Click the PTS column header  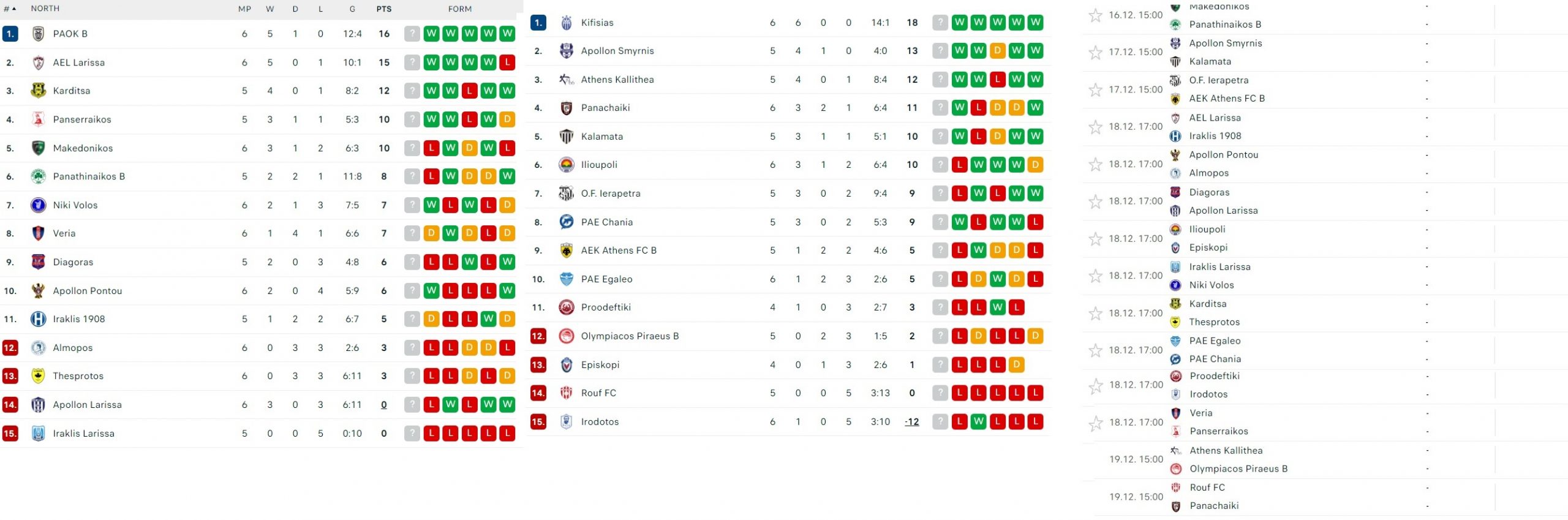tap(384, 9)
